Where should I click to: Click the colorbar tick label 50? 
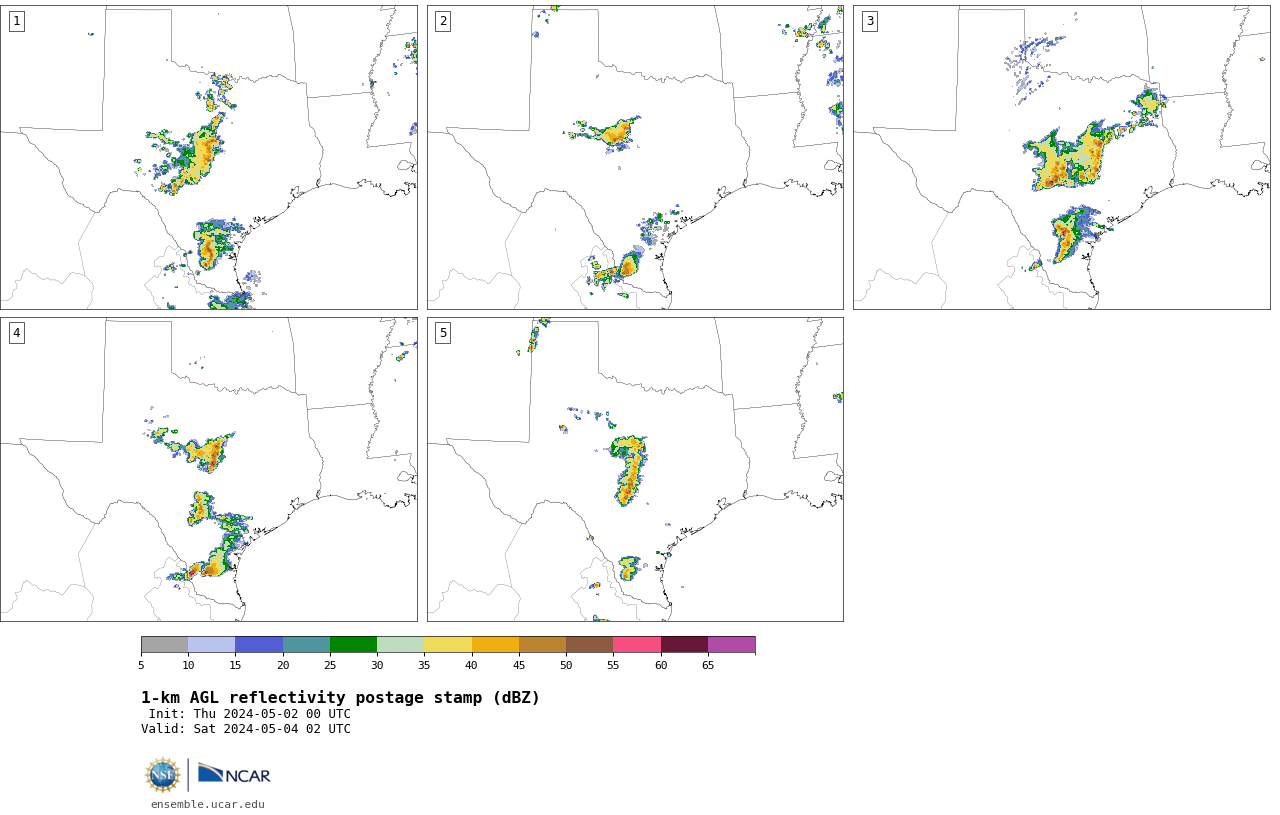566,666
